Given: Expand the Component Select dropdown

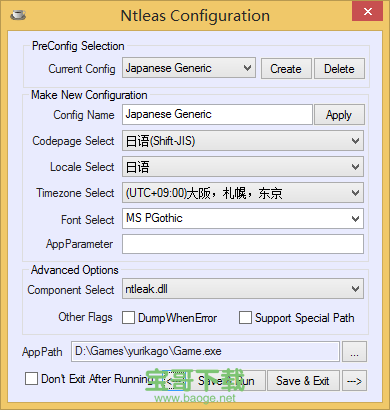Looking at the screenshot, I should (x=243, y=289).
